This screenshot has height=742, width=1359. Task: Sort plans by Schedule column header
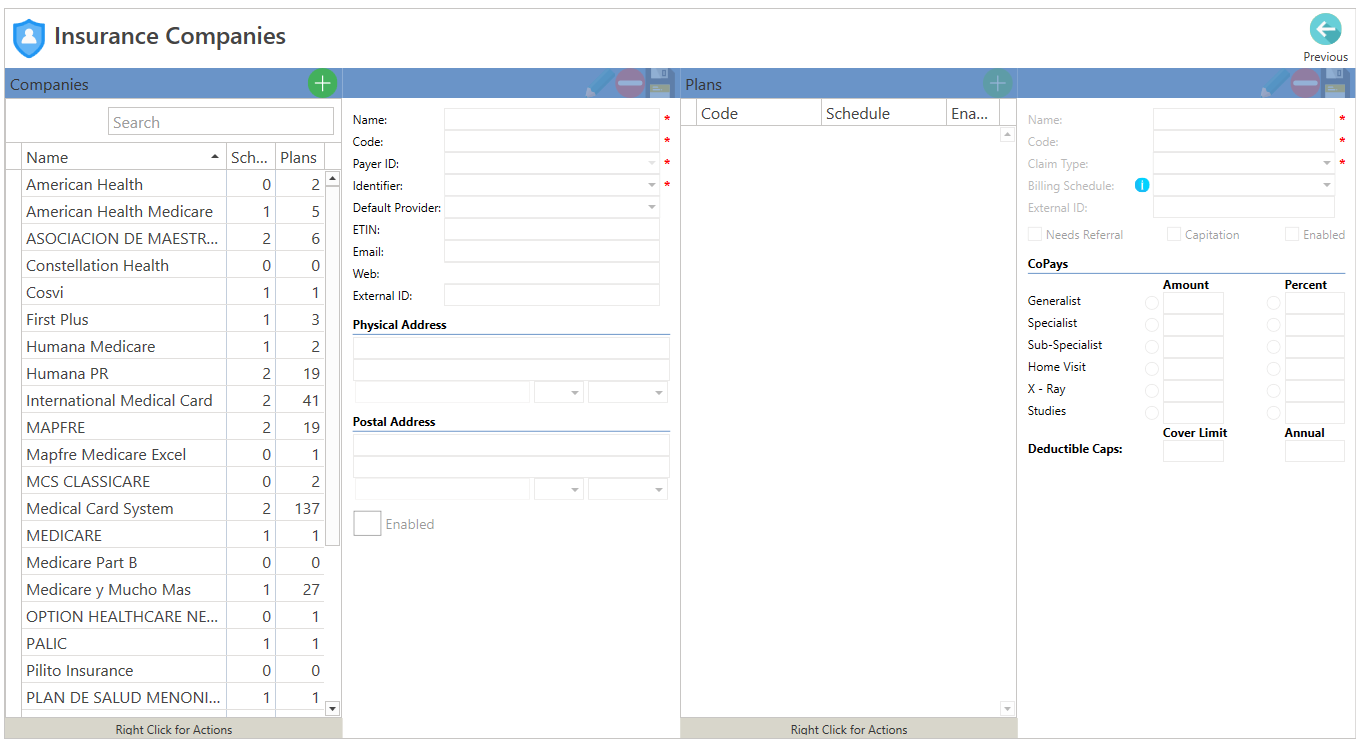(x=884, y=113)
